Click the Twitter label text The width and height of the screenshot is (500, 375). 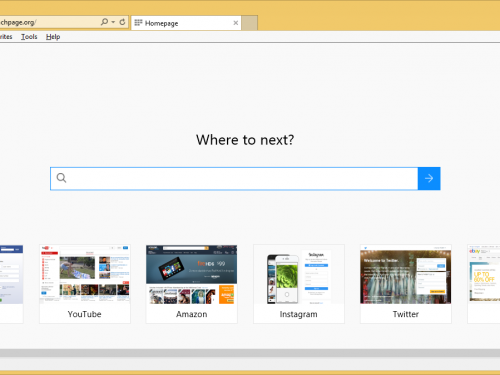click(x=406, y=314)
